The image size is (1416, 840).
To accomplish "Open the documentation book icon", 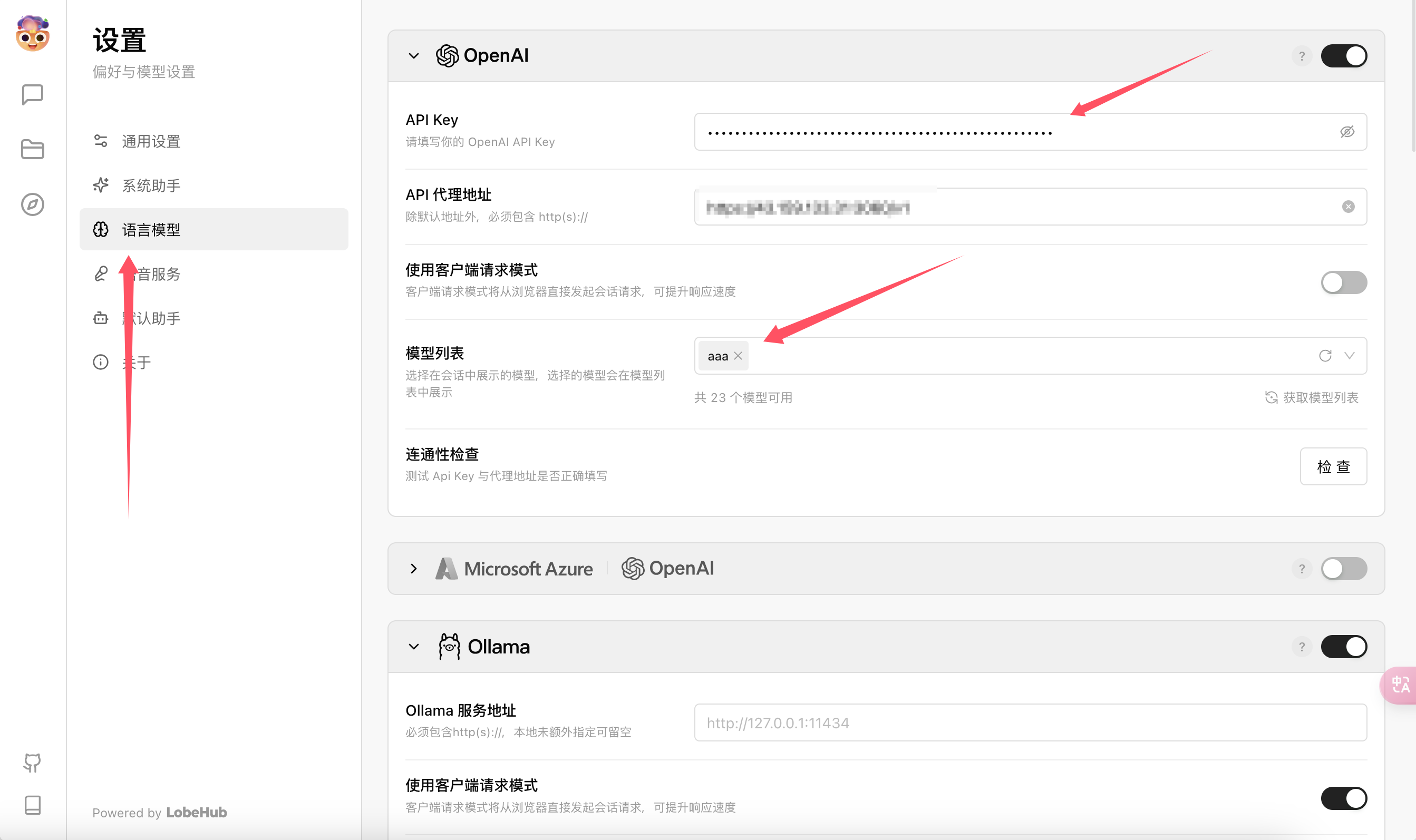I will click(32, 805).
